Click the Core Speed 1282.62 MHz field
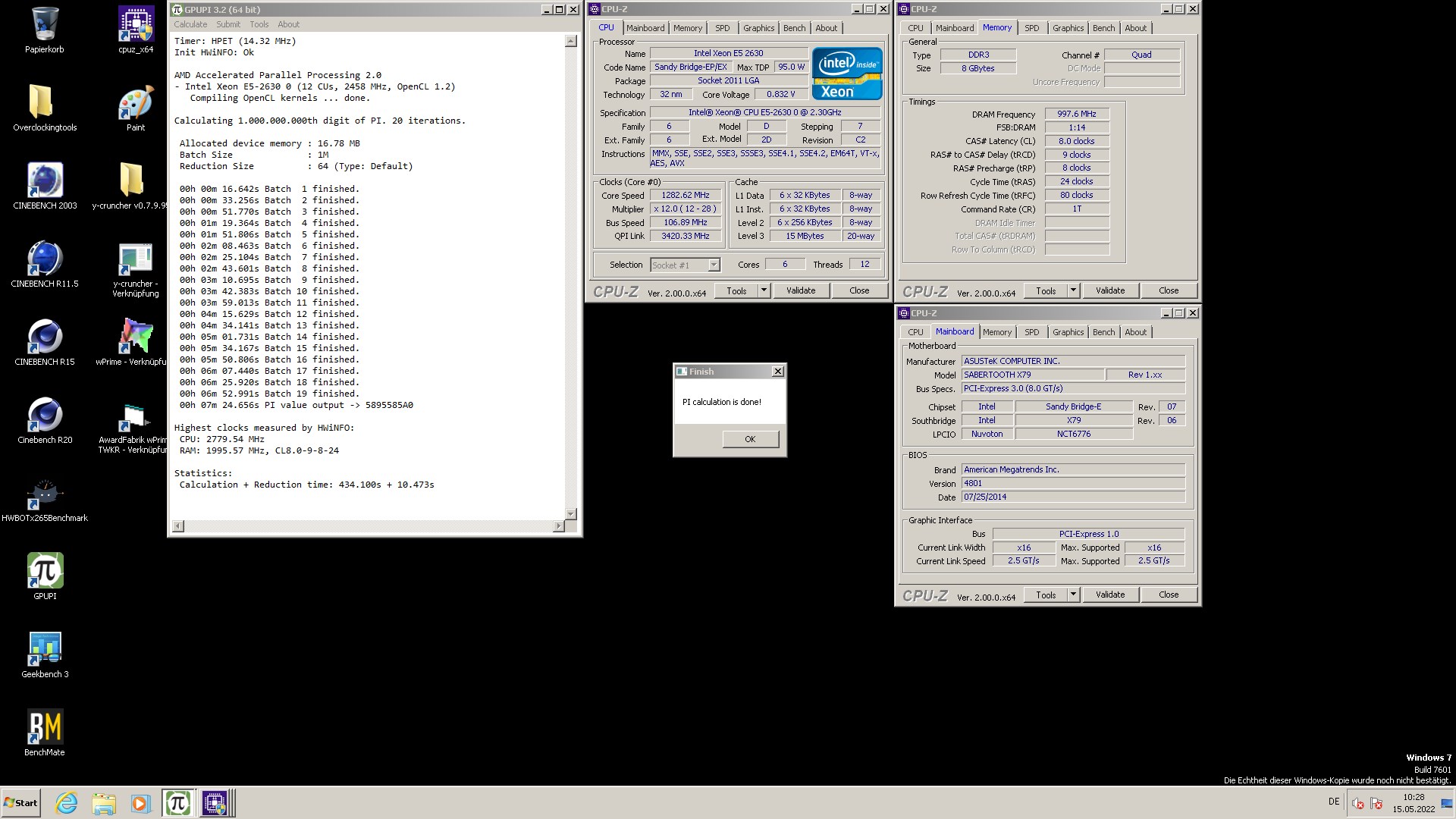Viewport: 1456px width, 819px height. pos(685,195)
